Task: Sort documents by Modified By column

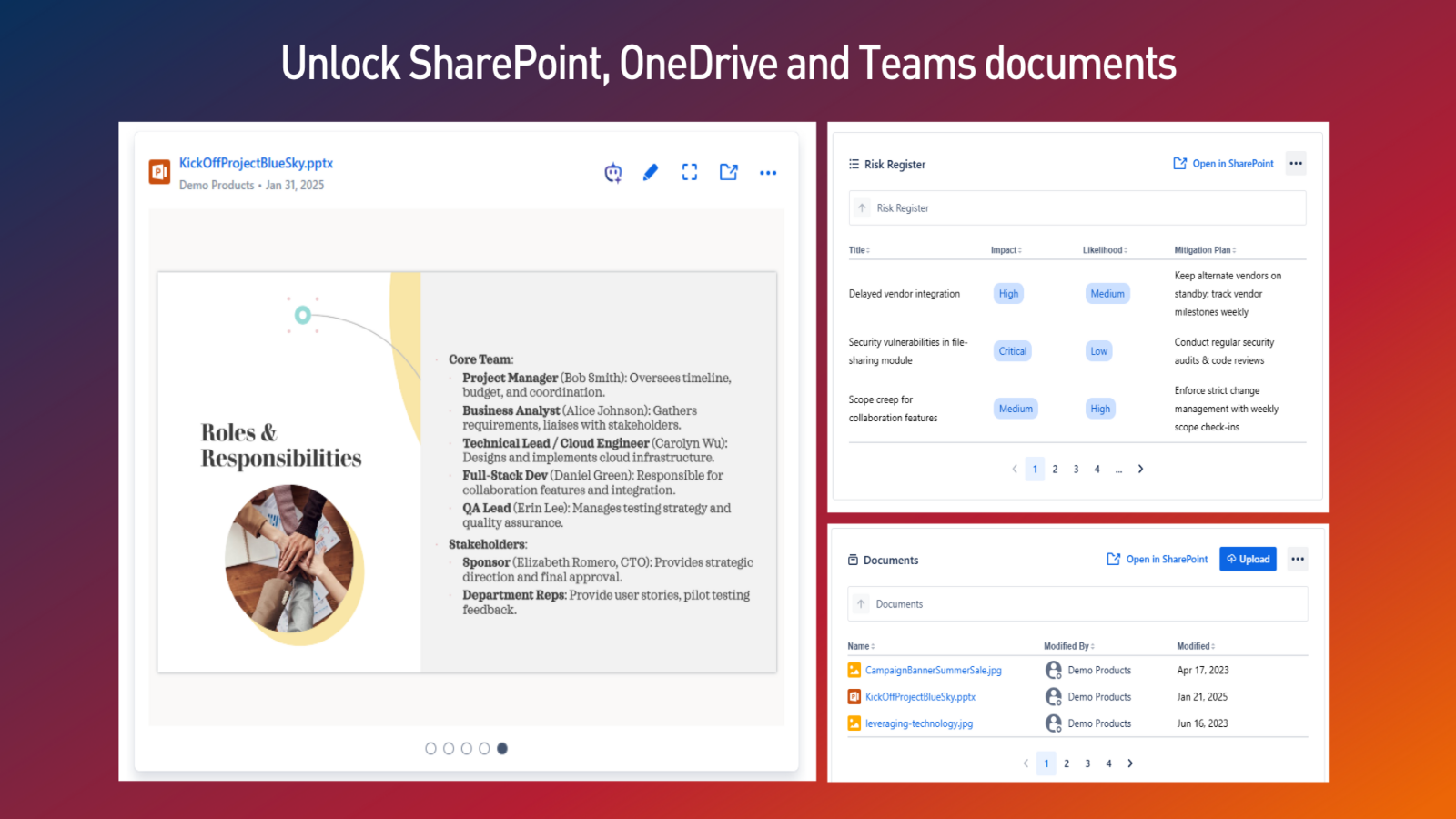Action: [1068, 646]
